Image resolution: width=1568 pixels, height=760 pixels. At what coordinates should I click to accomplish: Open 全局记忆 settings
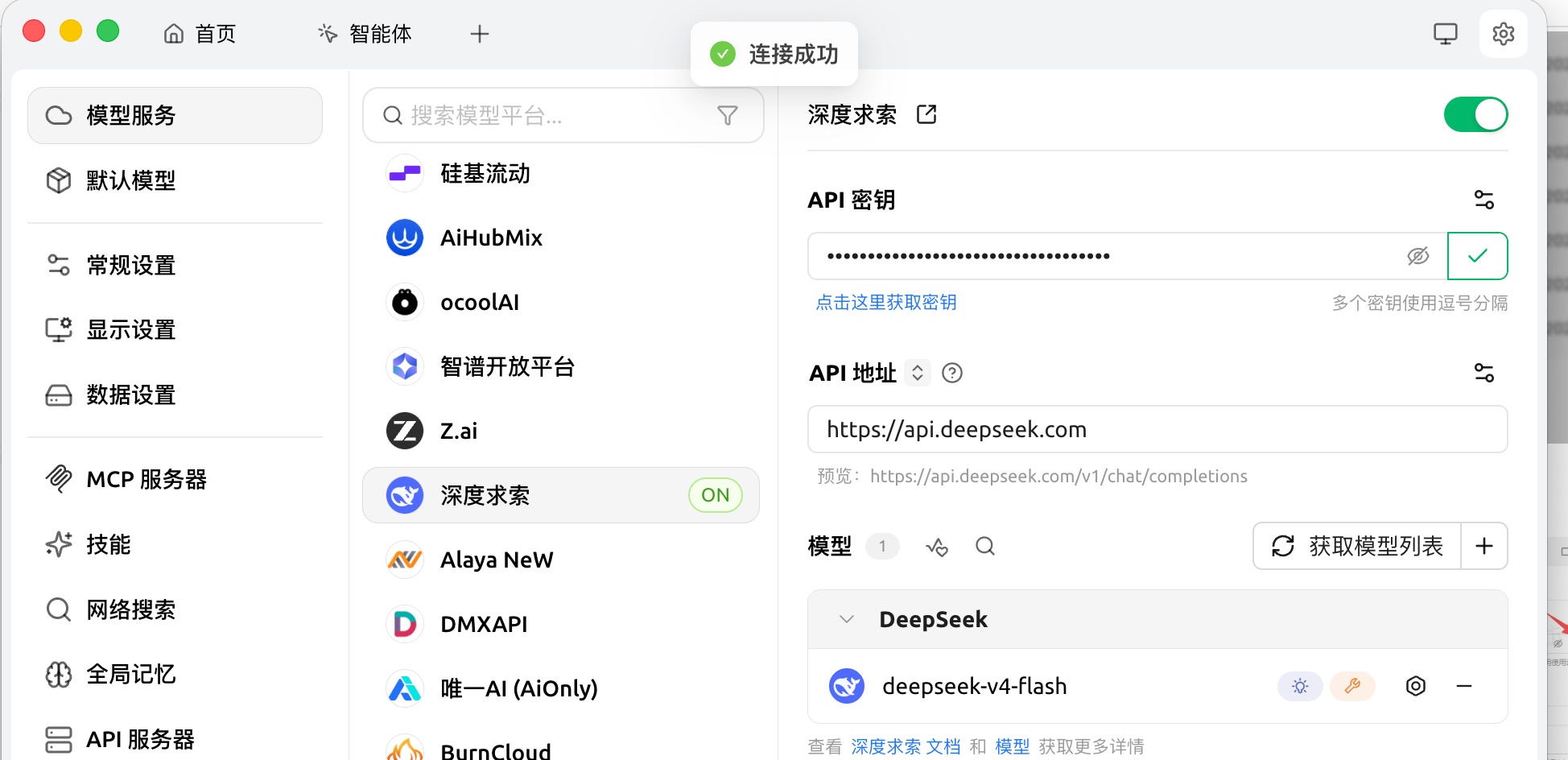pyautogui.click(x=175, y=674)
